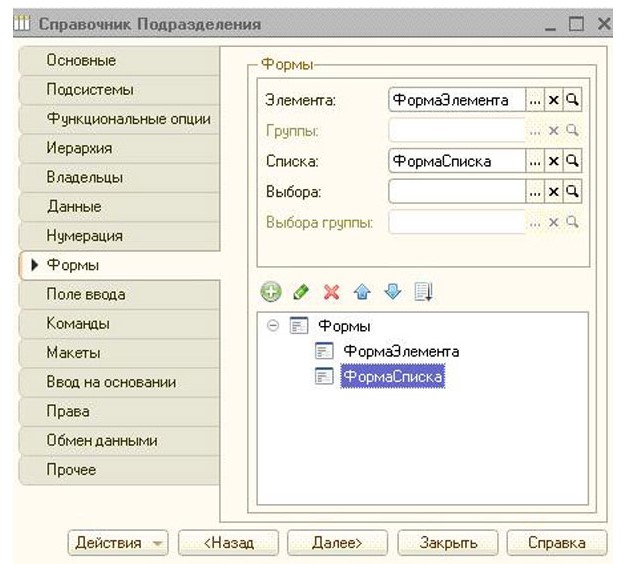This screenshot has width=626, height=564.
Task: Open the Иерархия tab
Action: coord(78,148)
